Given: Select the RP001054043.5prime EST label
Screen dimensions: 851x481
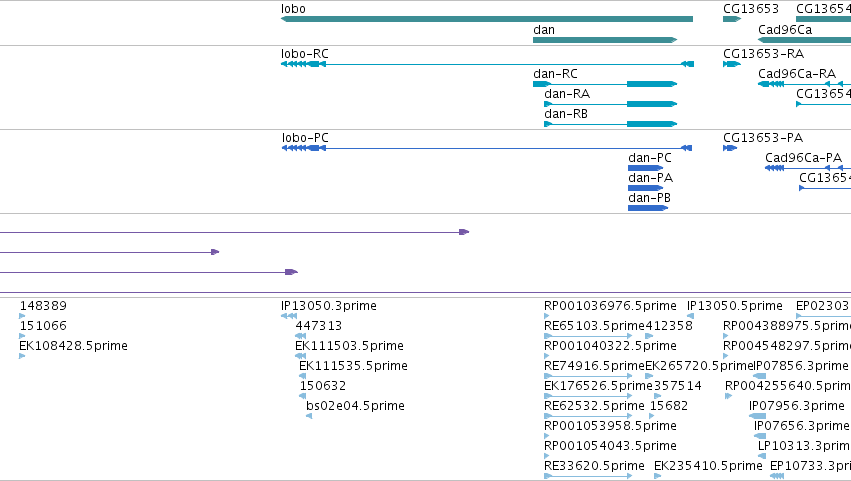Looking at the screenshot, I should pos(610,446).
